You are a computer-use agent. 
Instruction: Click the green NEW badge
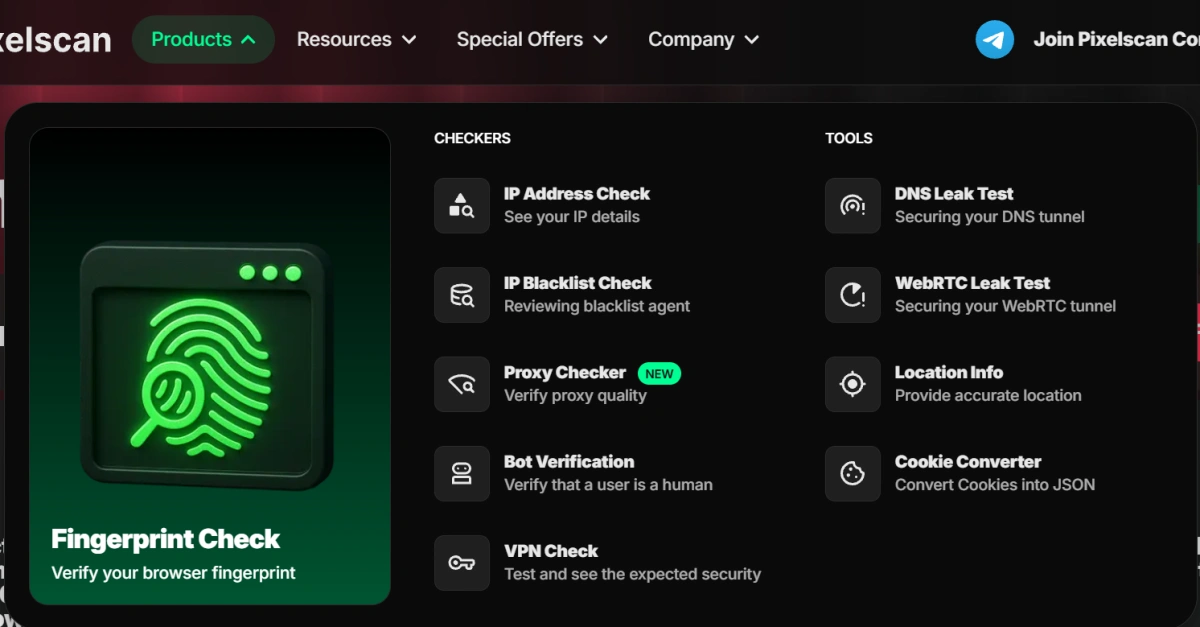point(659,373)
